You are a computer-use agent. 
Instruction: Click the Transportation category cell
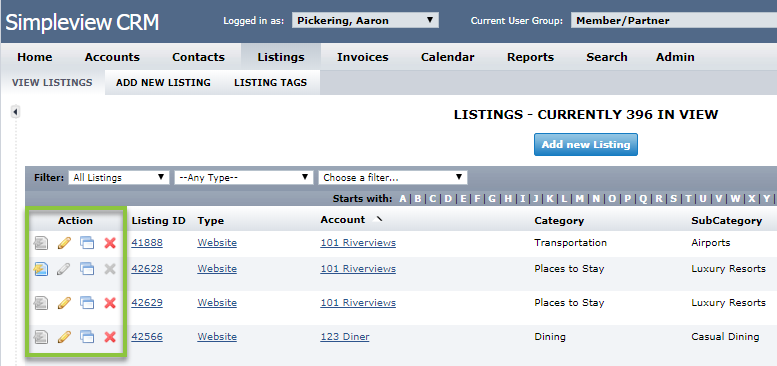click(570, 243)
